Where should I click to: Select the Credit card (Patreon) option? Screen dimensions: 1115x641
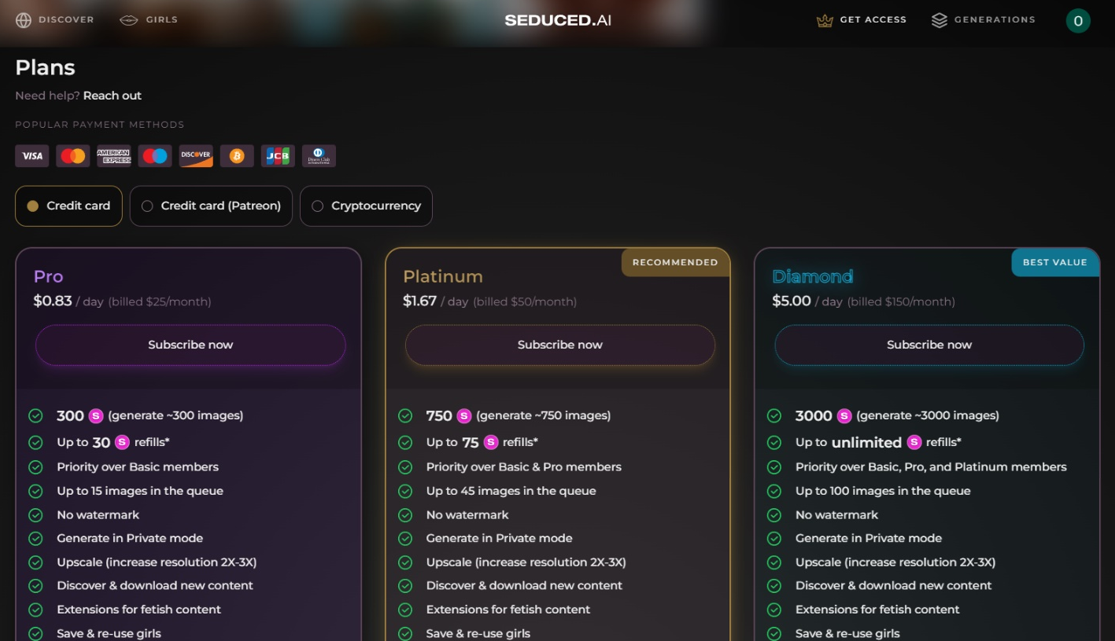[x=211, y=206]
